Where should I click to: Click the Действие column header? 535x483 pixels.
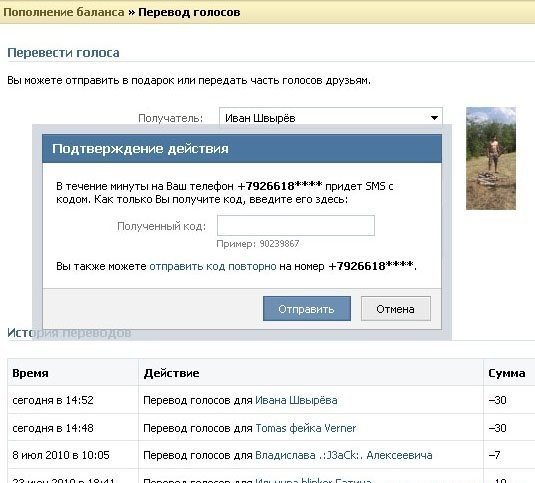pos(171,373)
